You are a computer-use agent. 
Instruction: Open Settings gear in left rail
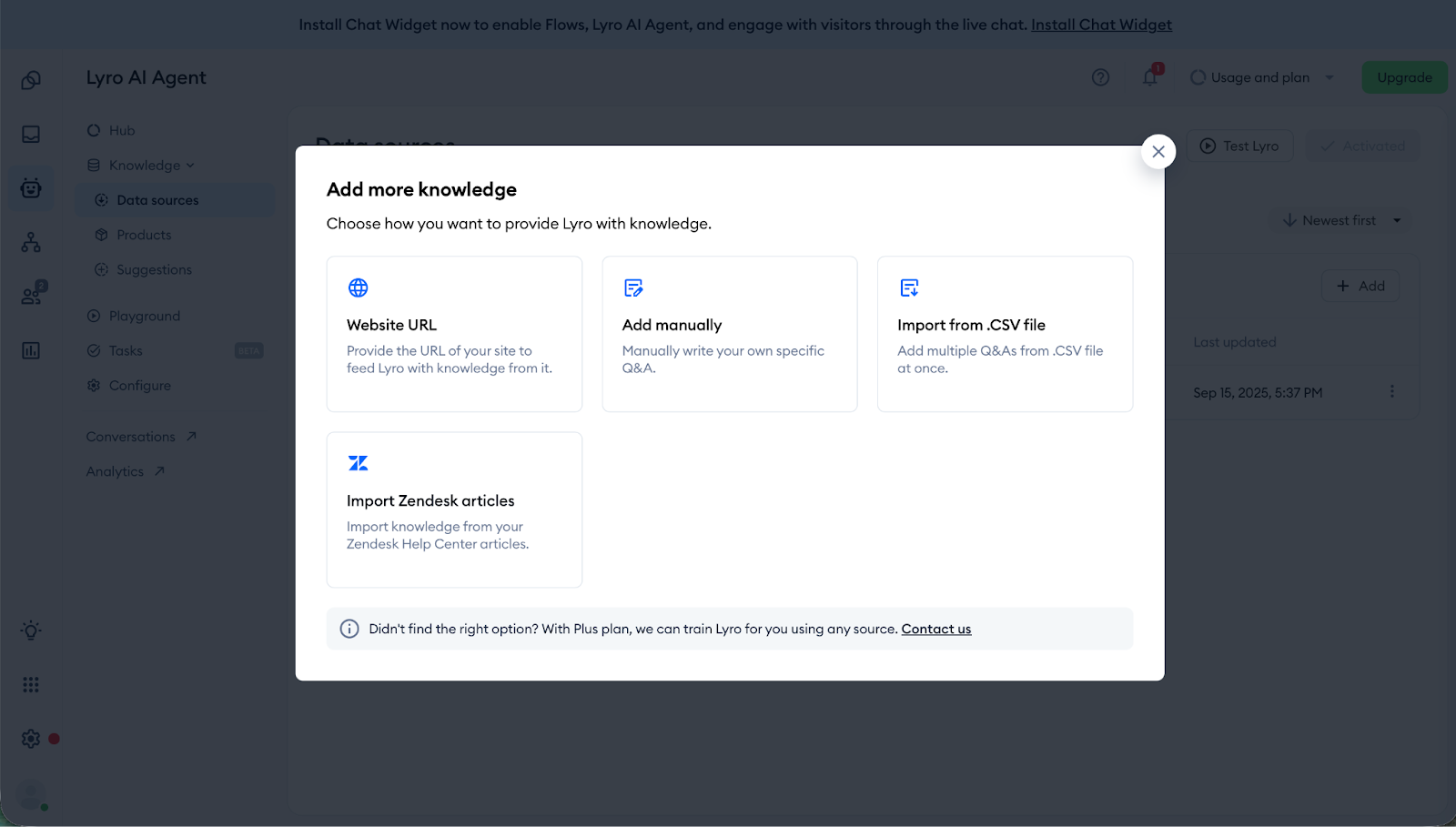coord(31,739)
